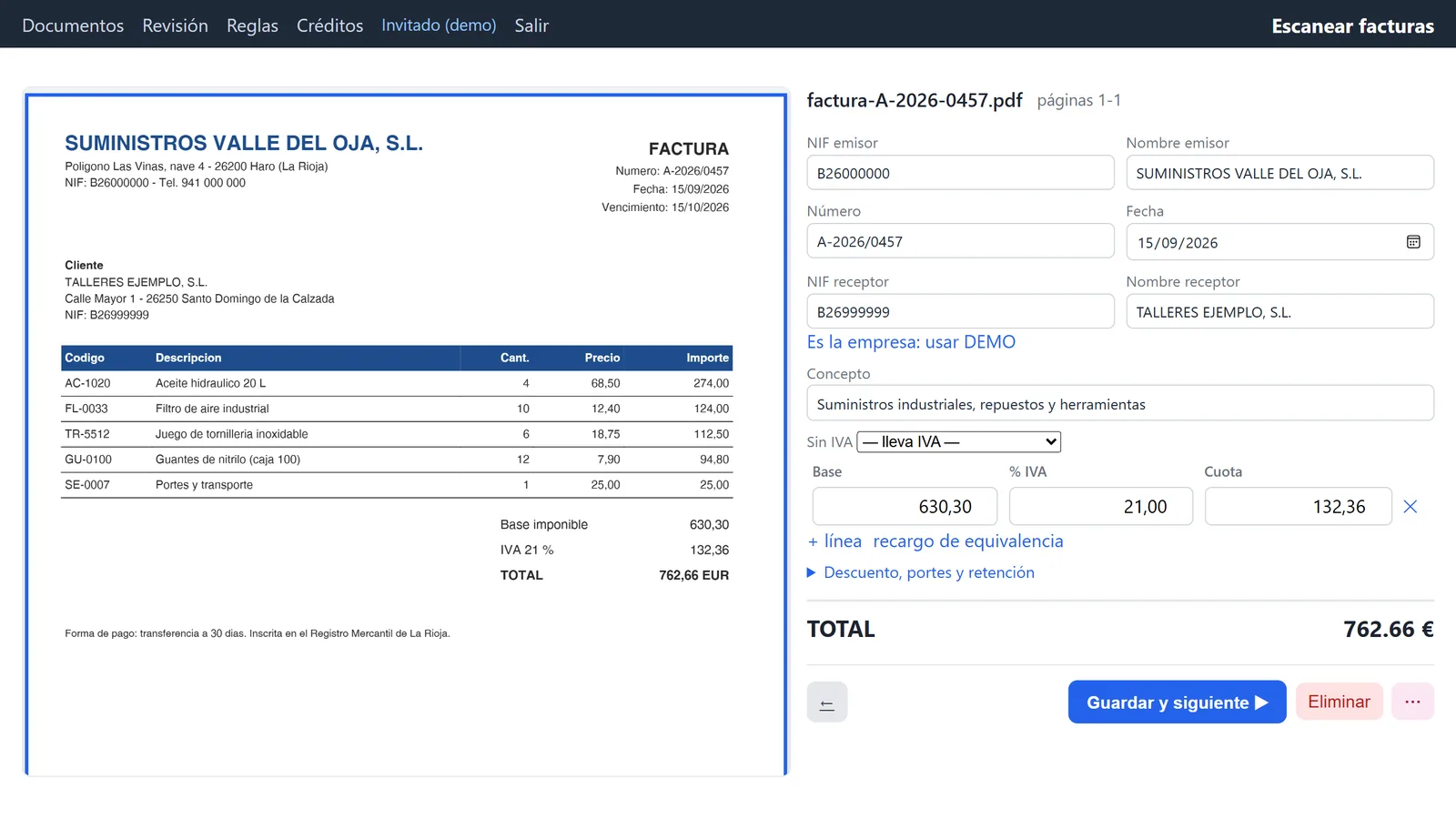Open the Reglas menu item
This screenshot has height=819, width=1456.
point(252,25)
